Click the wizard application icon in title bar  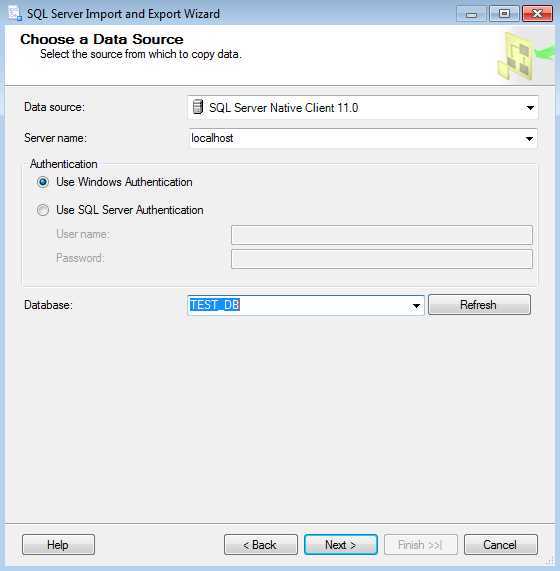pyautogui.click(x=15, y=13)
